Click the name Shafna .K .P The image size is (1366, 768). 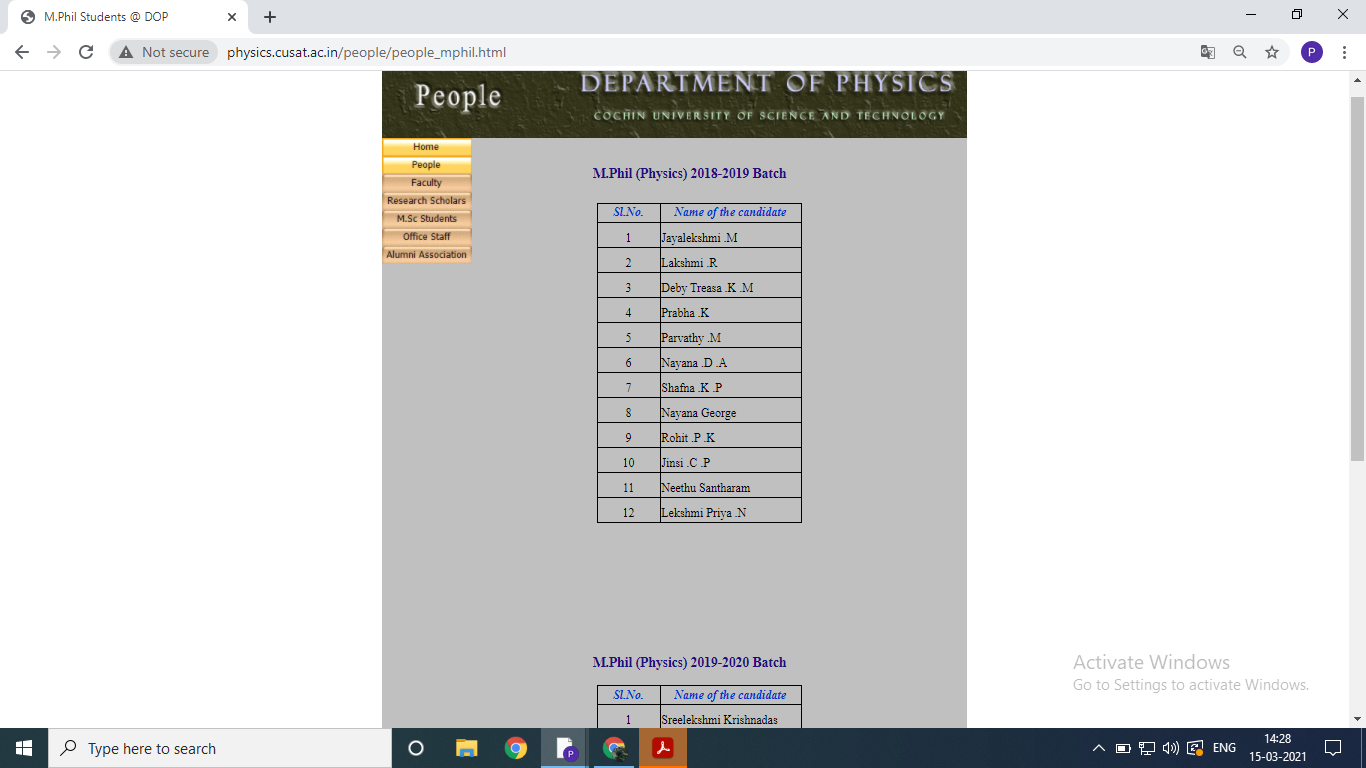pyautogui.click(x=691, y=388)
